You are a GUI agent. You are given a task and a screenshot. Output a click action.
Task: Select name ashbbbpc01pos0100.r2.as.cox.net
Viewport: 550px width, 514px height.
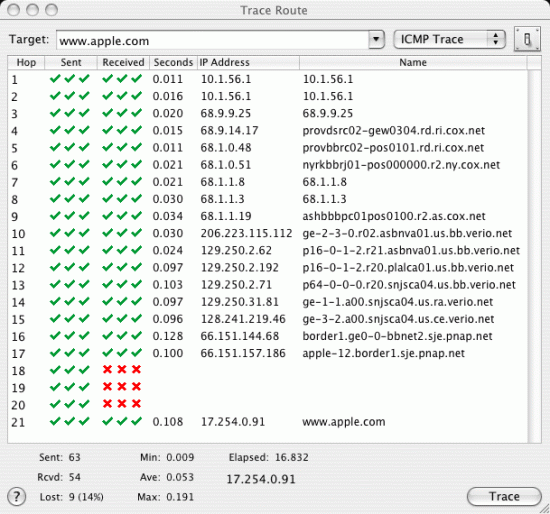point(394,216)
